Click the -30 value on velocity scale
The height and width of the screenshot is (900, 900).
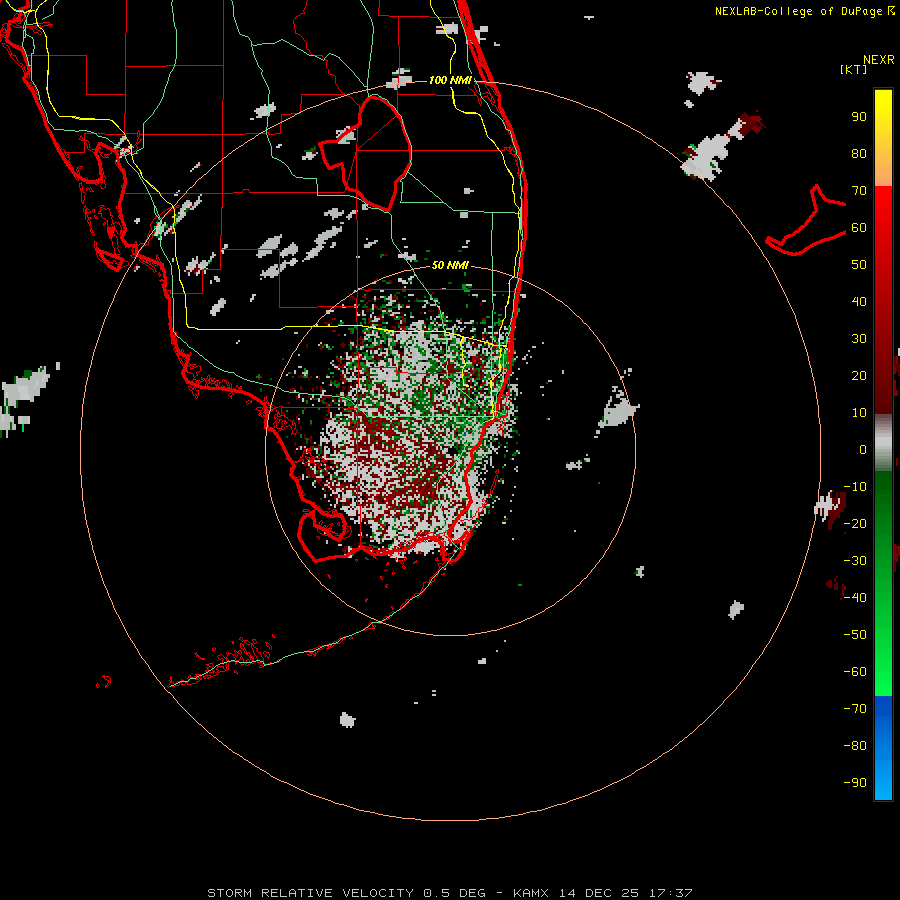pyautogui.click(x=855, y=561)
